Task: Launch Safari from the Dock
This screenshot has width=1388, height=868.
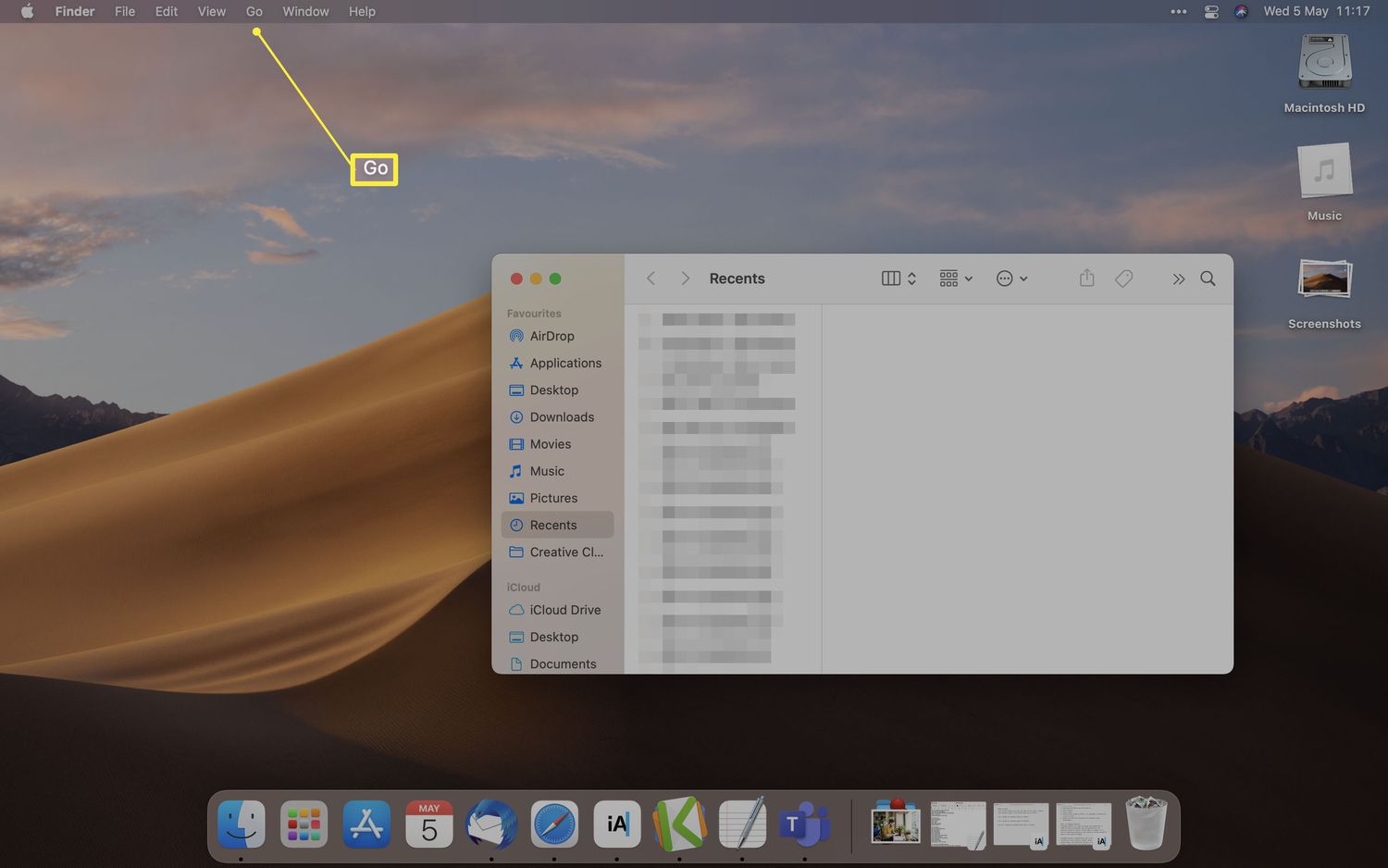Action: pyautogui.click(x=554, y=825)
